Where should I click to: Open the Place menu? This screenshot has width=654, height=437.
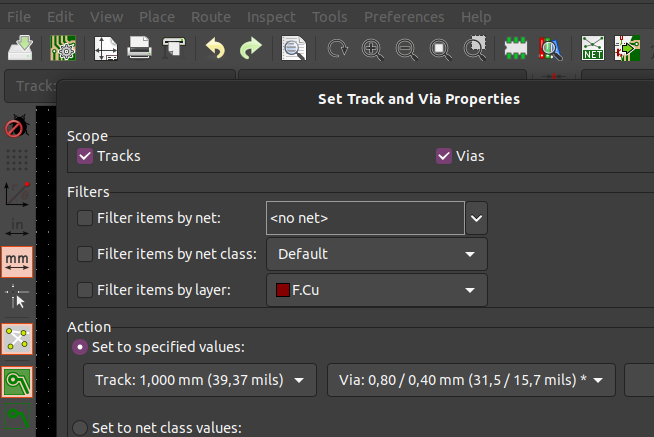pyautogui.click(x=157, y=17)
